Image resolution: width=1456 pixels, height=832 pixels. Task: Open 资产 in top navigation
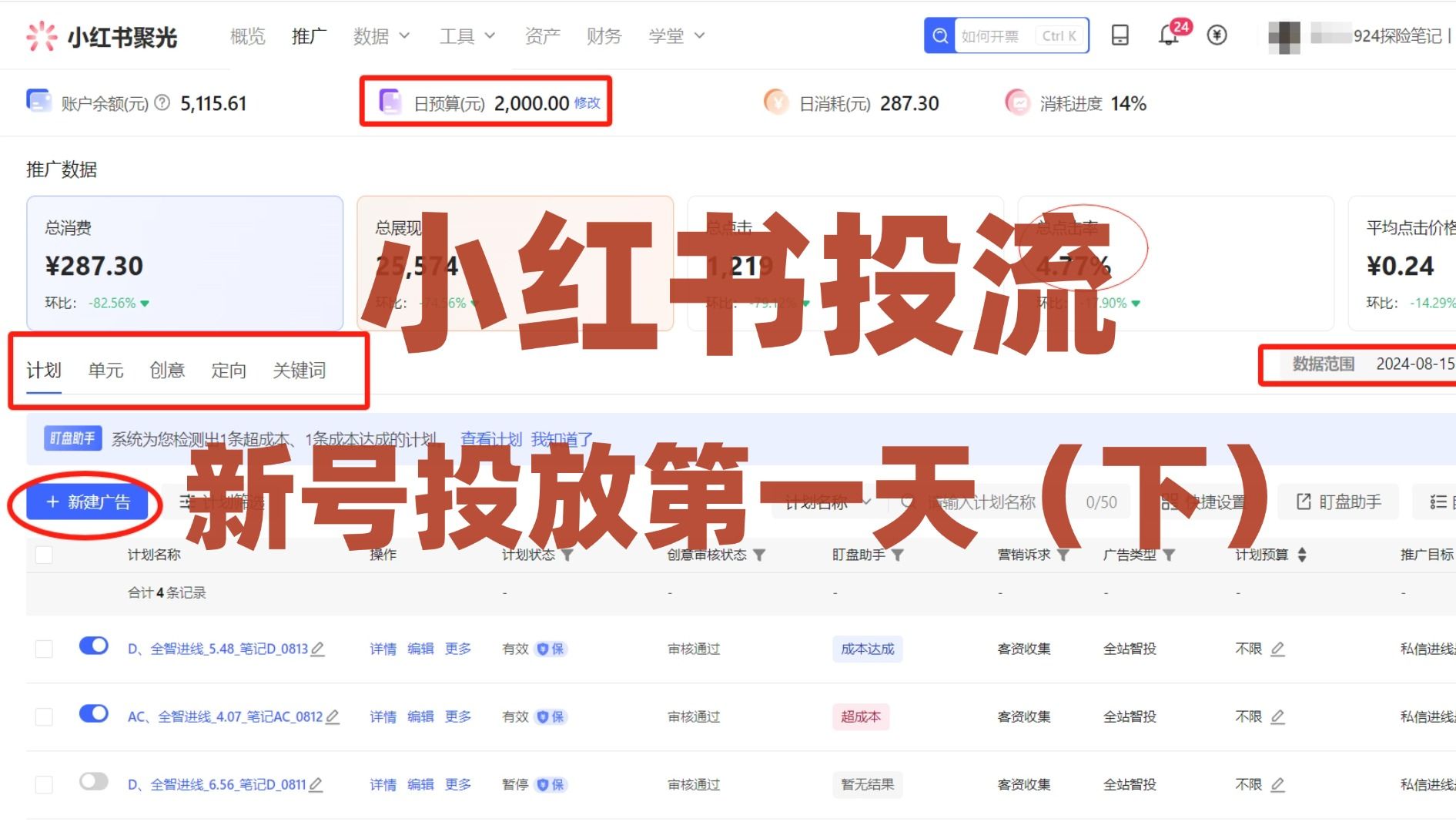[542, 36]
